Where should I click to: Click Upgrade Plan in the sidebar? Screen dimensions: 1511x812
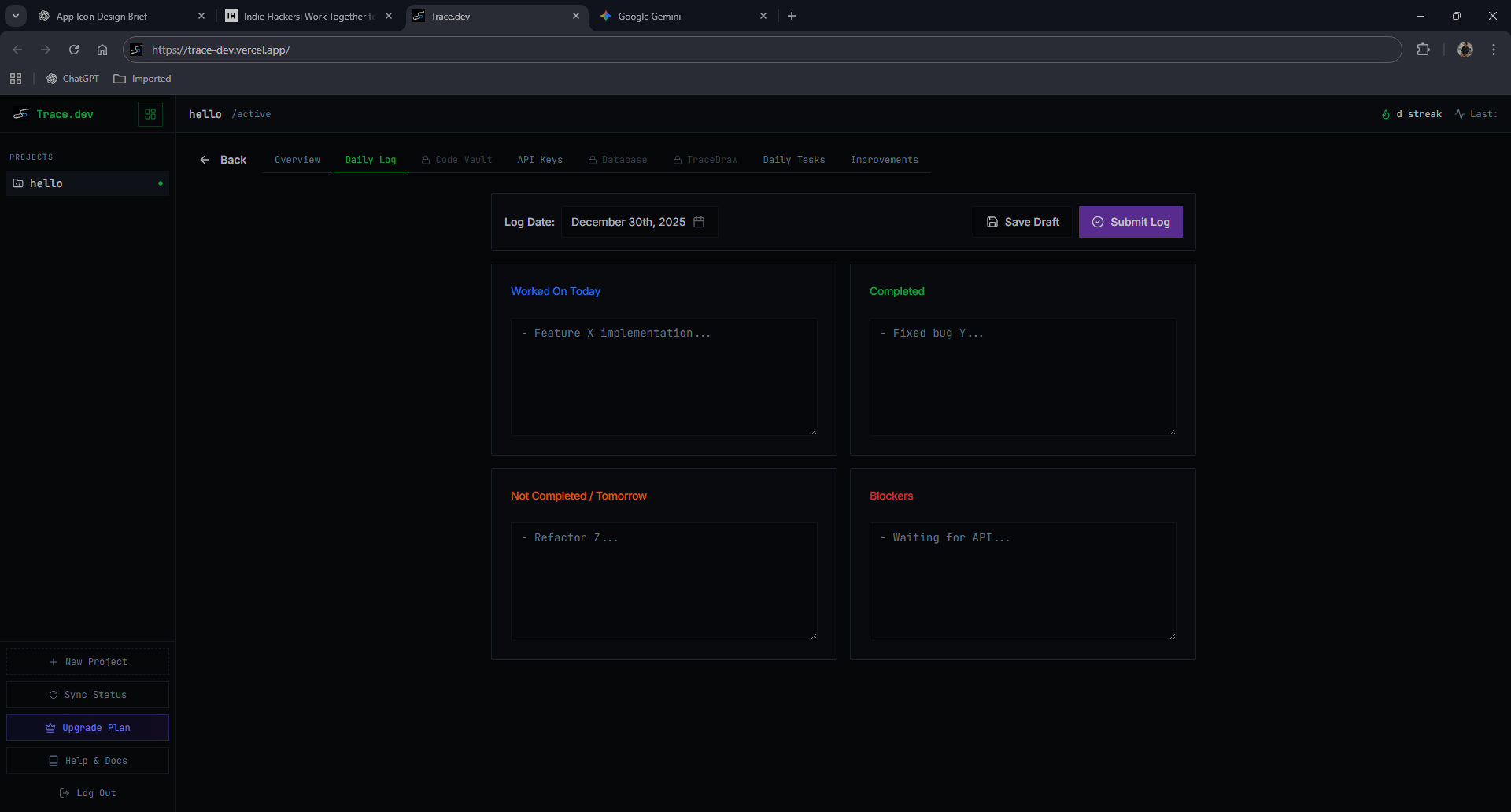tap(87, 728)
